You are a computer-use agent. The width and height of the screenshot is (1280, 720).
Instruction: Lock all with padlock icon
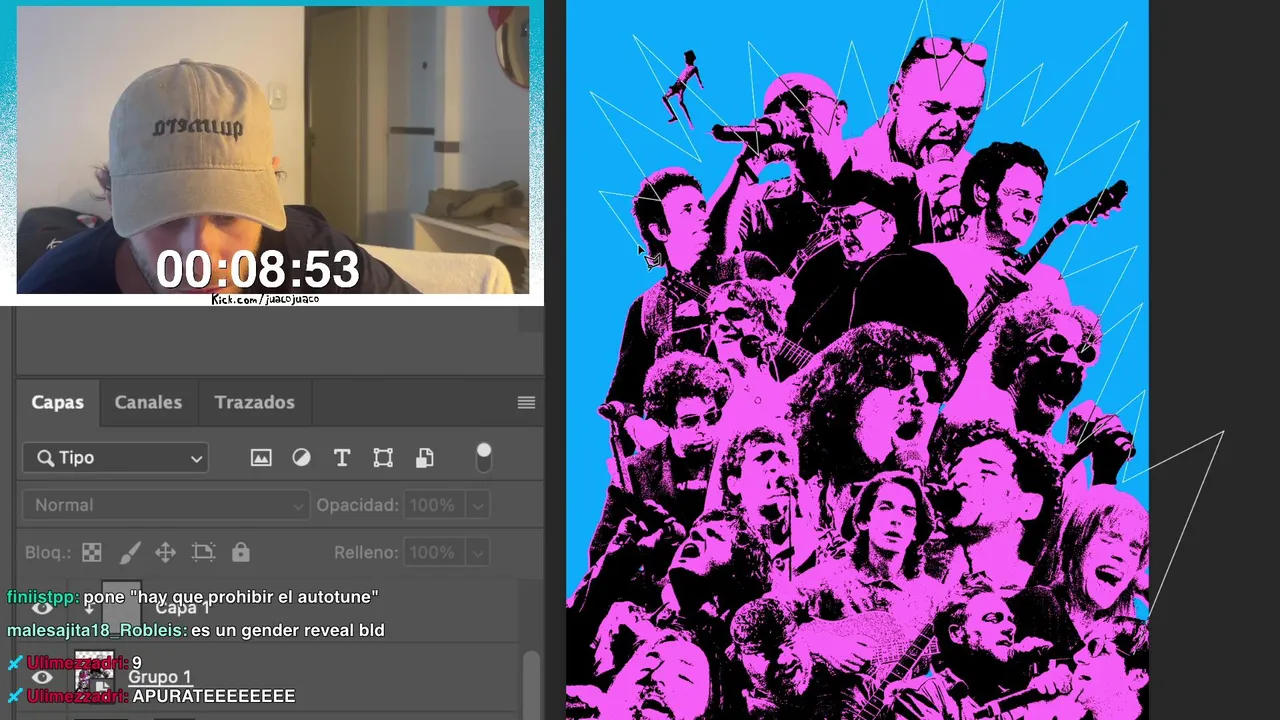[240, 552]
